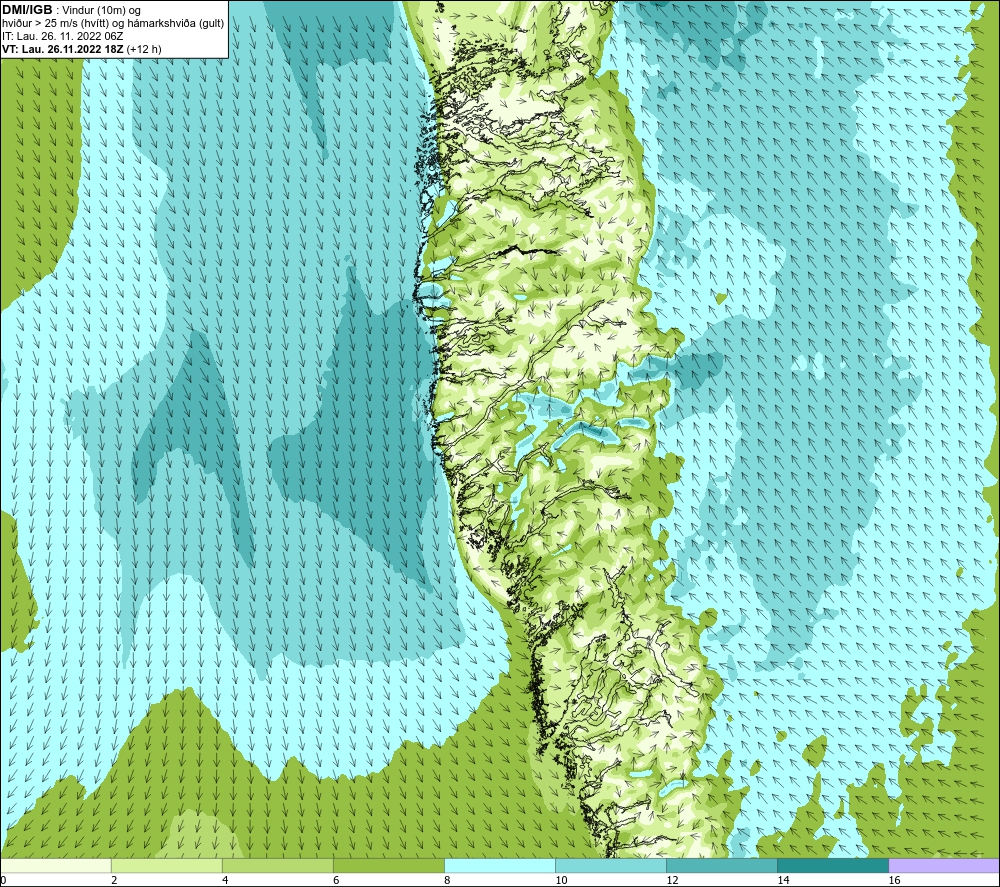Click the legend value label 16
This screenshot has height=887, width=1000.
894,881
